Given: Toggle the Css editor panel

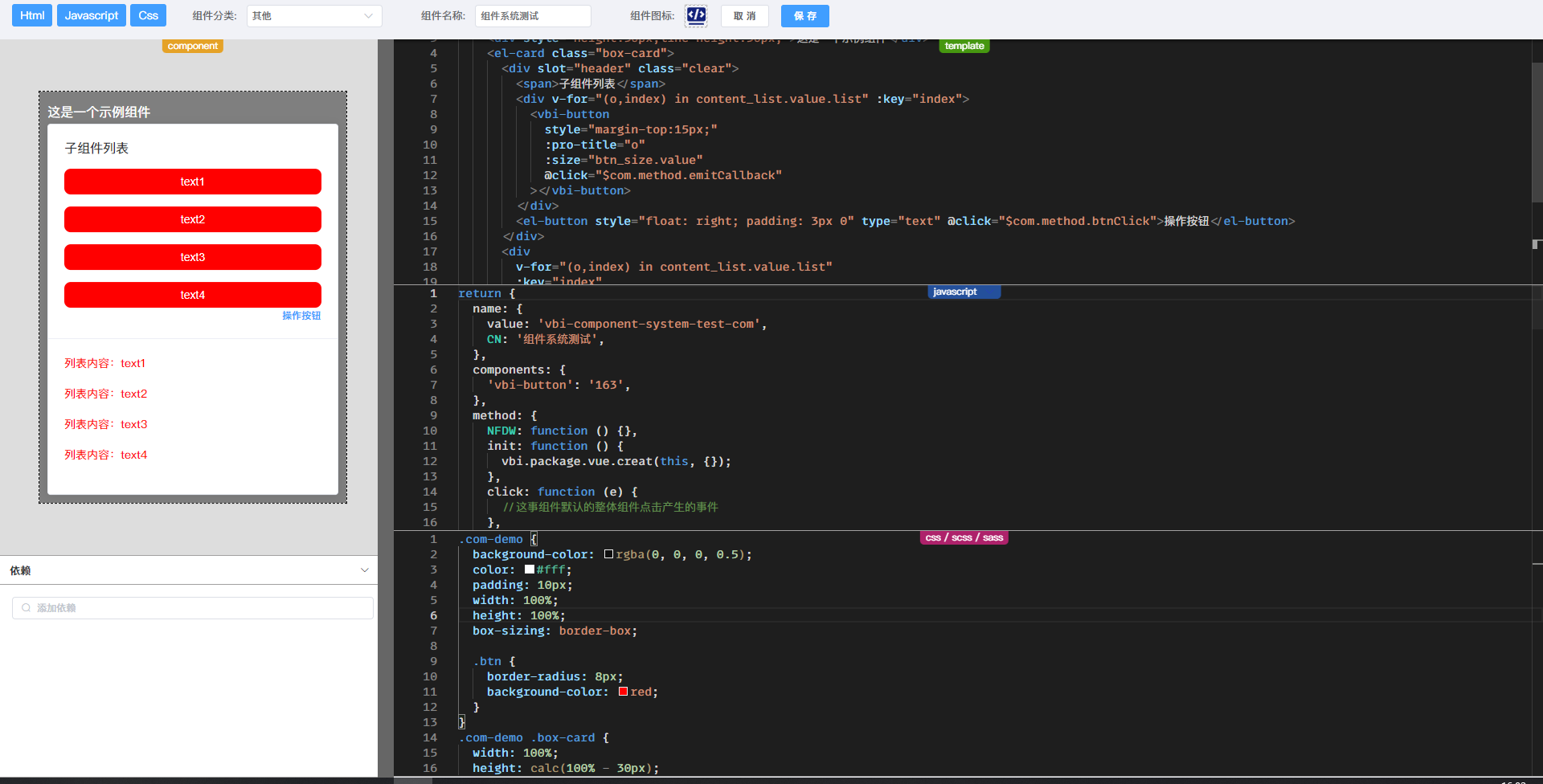Looking at the screenshot, I should point(148,15).
